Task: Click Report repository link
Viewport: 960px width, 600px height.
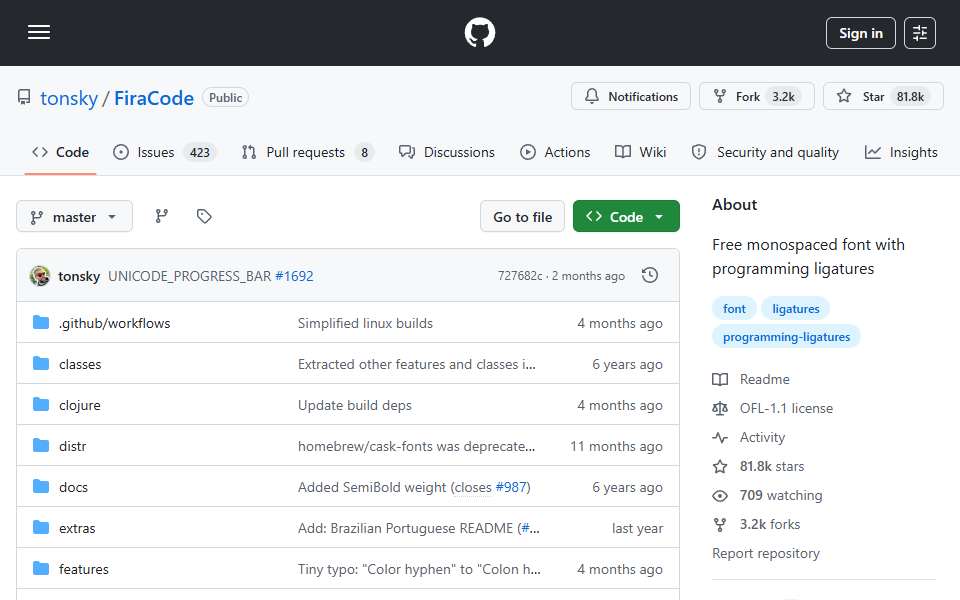Action: 765,553
